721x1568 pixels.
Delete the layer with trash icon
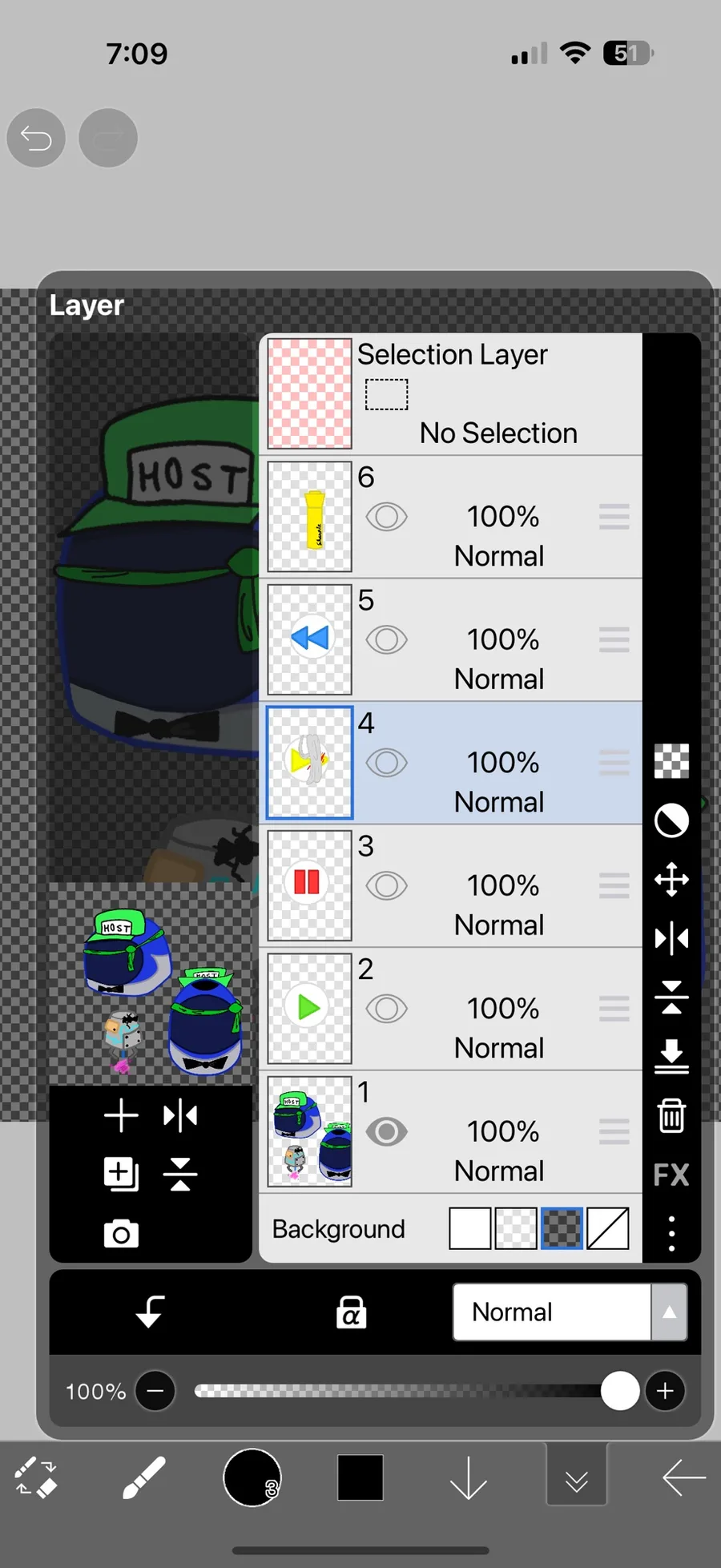(x=671, y=1115)
